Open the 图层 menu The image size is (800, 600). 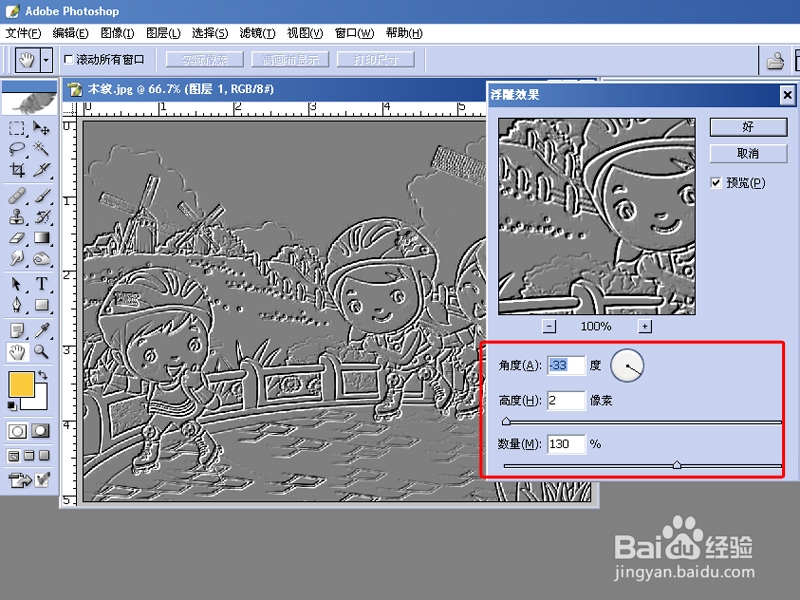(163, 33)
